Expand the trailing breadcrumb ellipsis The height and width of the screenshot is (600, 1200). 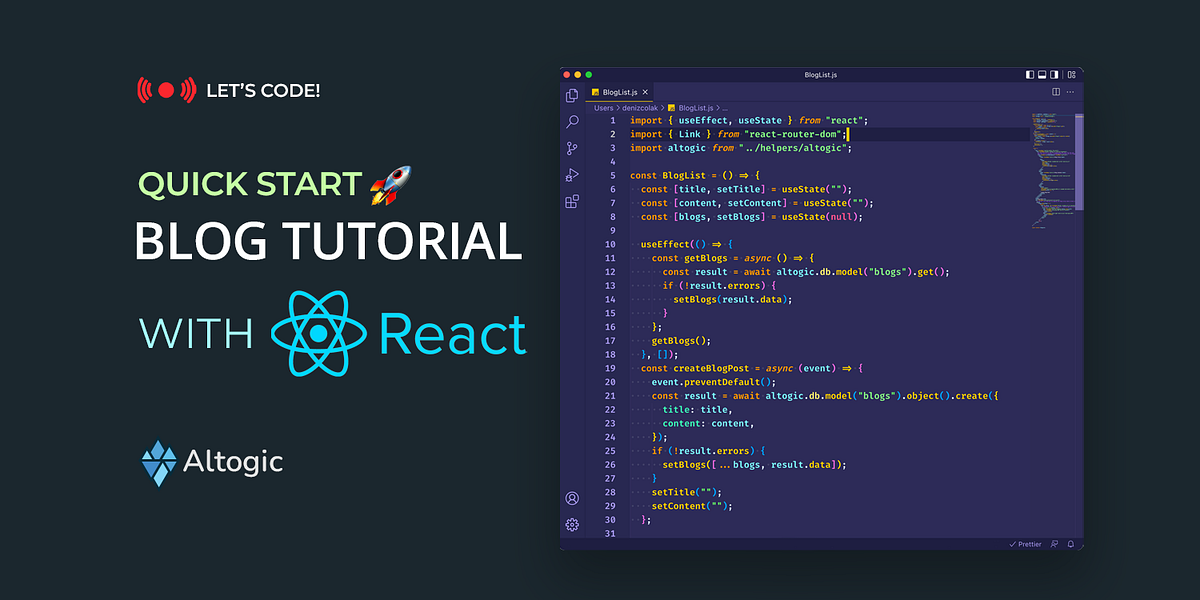click(x=725, y=107)
